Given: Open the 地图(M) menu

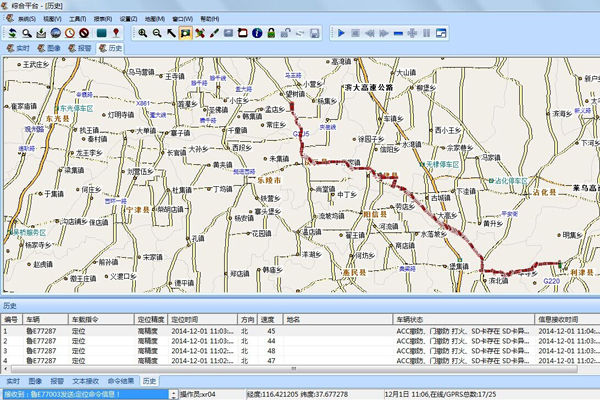Looking at the screenshot, I should click(x=154, y=19).
